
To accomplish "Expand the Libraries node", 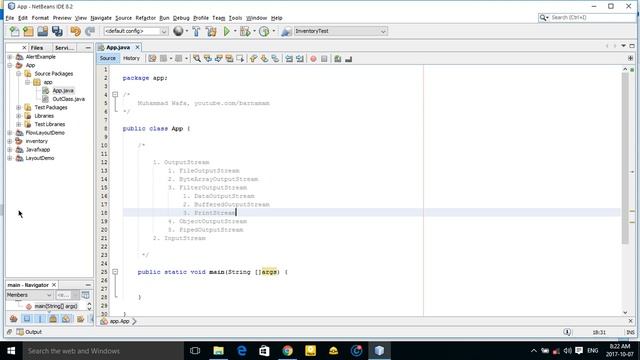I will pos(18,116).
